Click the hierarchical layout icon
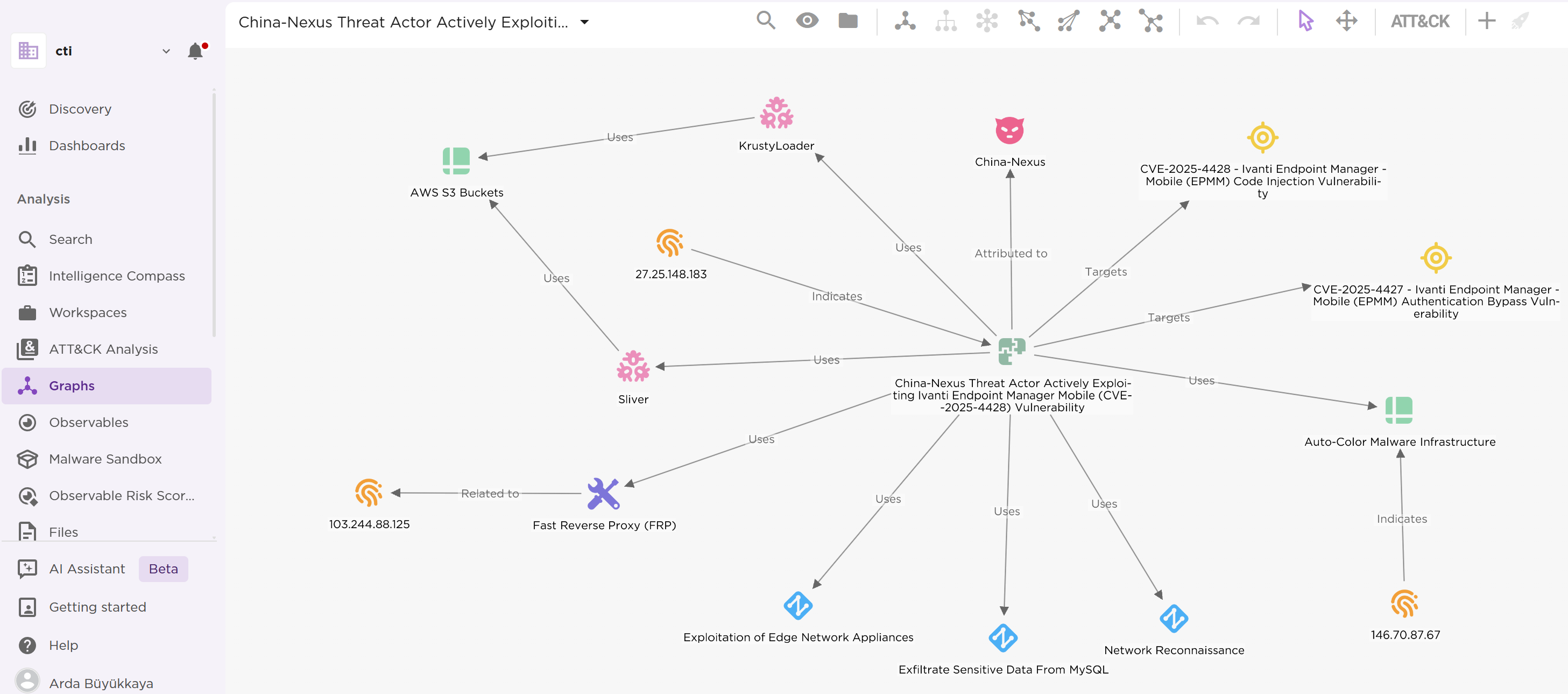 click(945, 20)
